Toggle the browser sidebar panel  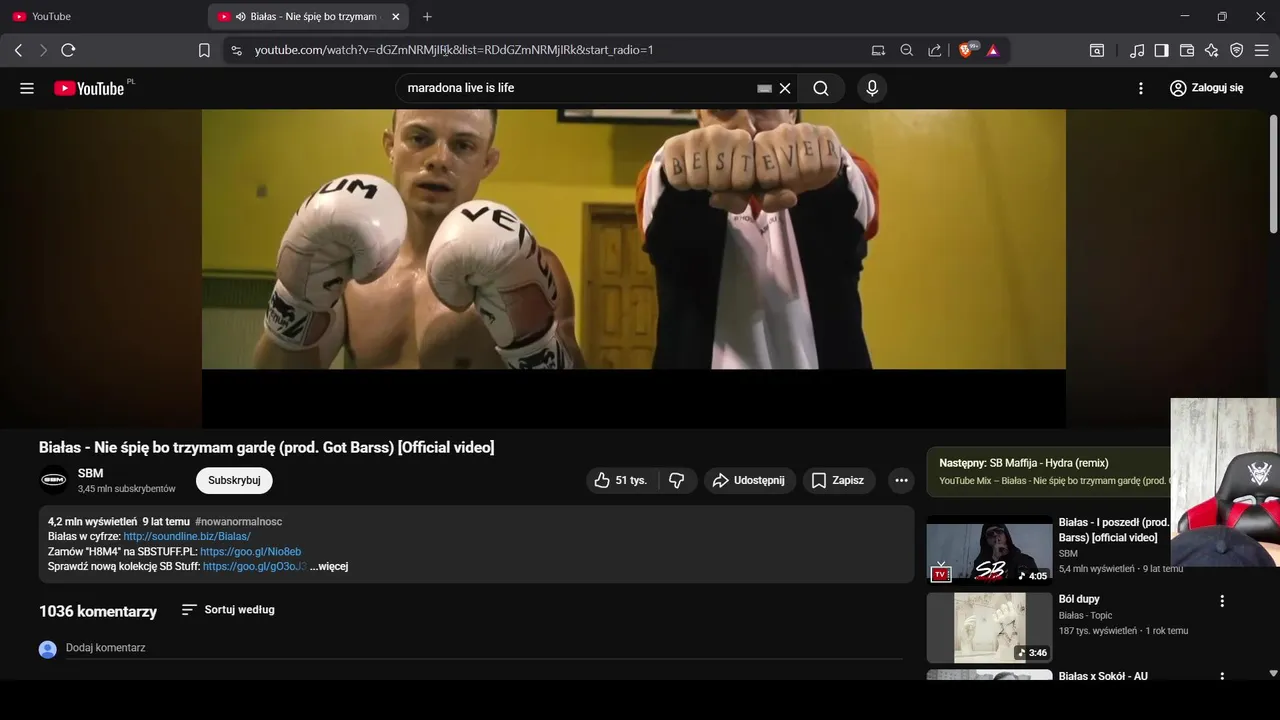click(x=1162, y=50)
